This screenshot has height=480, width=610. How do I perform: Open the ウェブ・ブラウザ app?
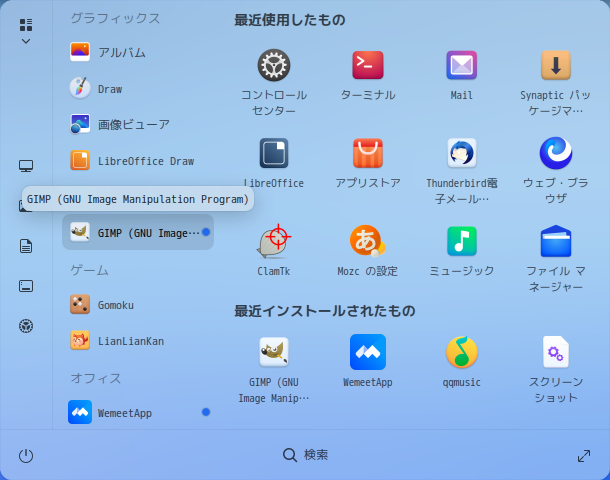556,153
